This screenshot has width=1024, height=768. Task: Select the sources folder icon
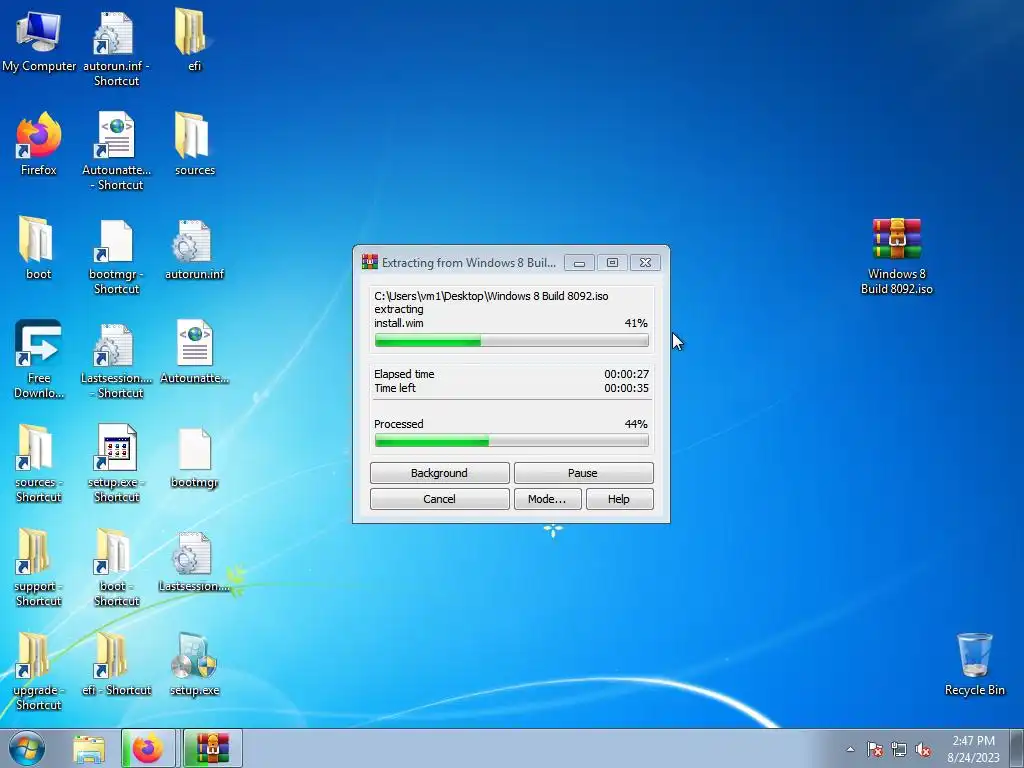point(194,144)
